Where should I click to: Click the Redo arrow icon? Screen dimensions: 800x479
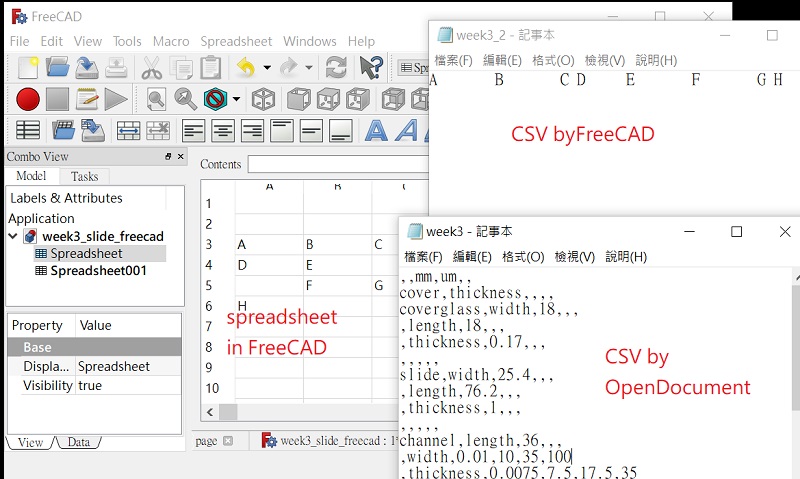[x=289, y=67]
